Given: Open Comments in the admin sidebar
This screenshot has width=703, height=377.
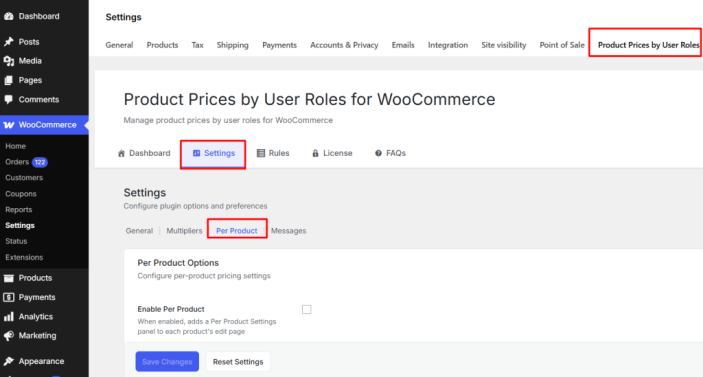Looking at the screenshot, I should click(x=39, y=100).
